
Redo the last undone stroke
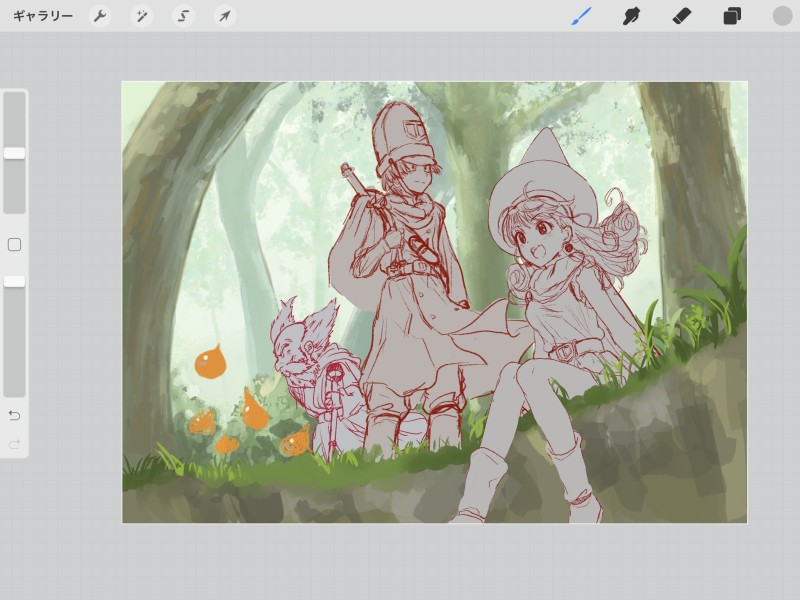[14, 444]
